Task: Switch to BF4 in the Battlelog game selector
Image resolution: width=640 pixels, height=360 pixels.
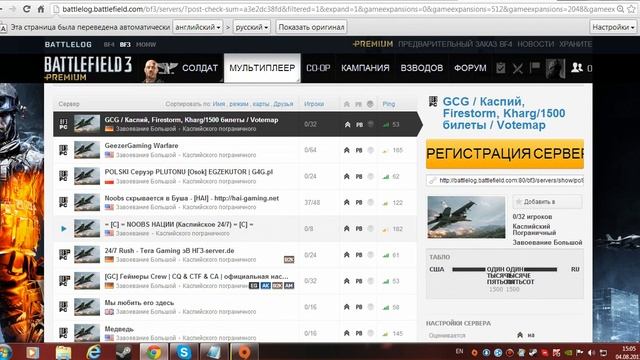Action: (109, 44)
